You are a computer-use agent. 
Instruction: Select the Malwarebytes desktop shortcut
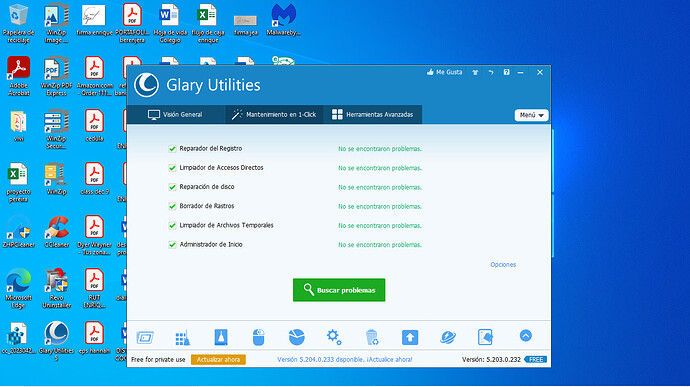(x=283, y=20)
